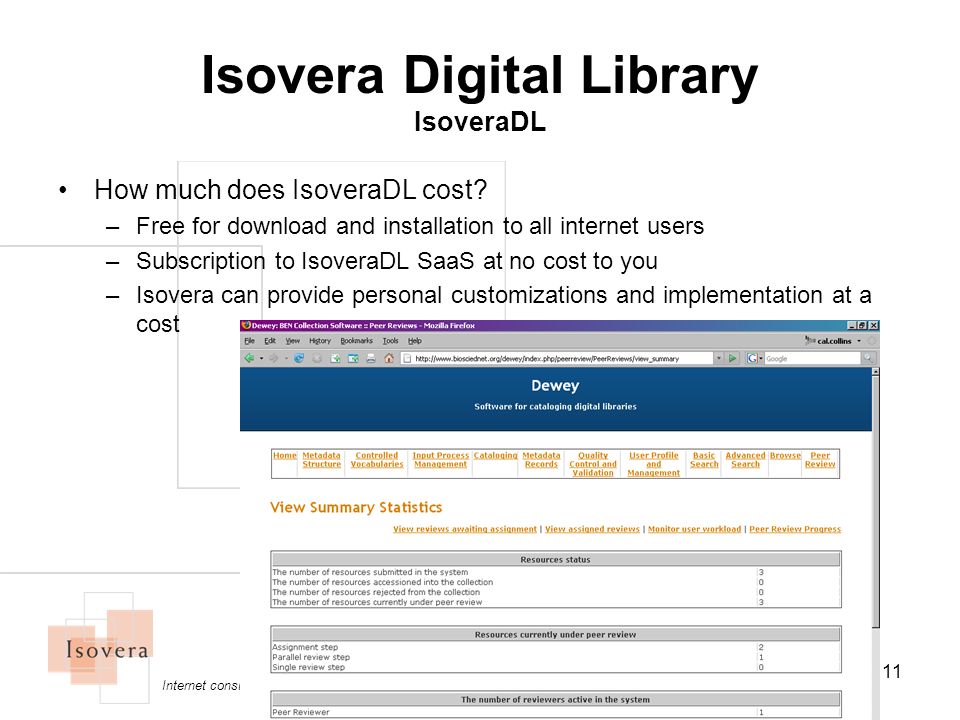Click the Firefox logo in the title bar
This screenshot has height=720, width=960.
point(246,325)
